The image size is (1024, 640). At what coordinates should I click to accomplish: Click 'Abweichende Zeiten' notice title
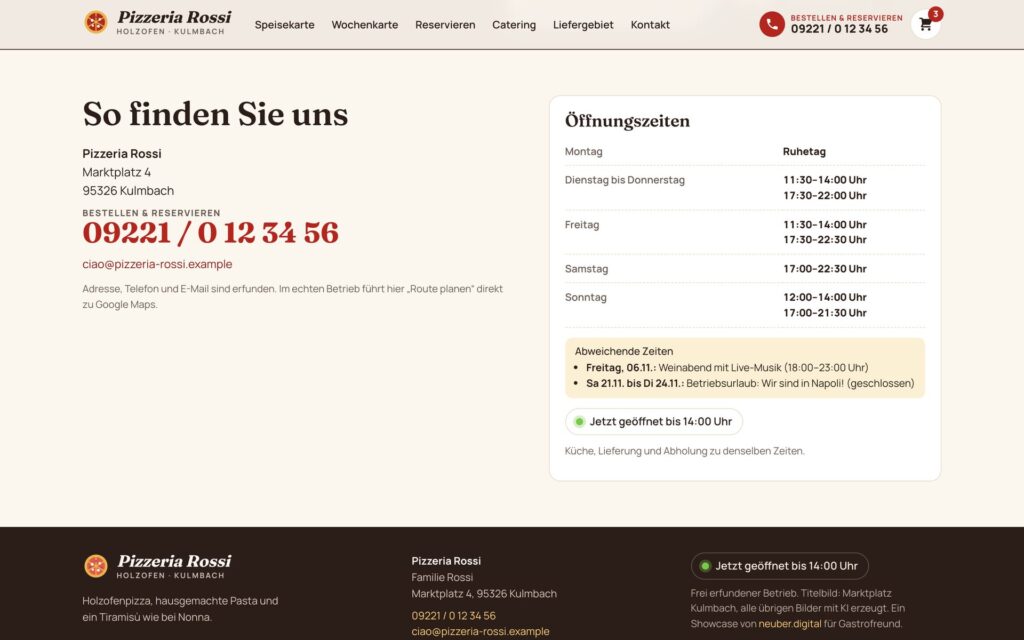[x=624, y=351]
